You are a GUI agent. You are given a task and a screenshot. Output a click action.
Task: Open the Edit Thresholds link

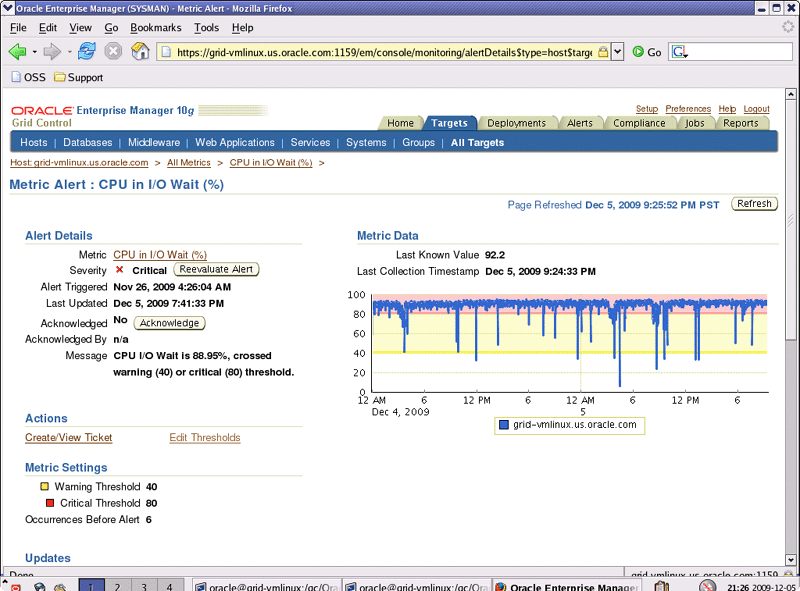tap(205, 437)
